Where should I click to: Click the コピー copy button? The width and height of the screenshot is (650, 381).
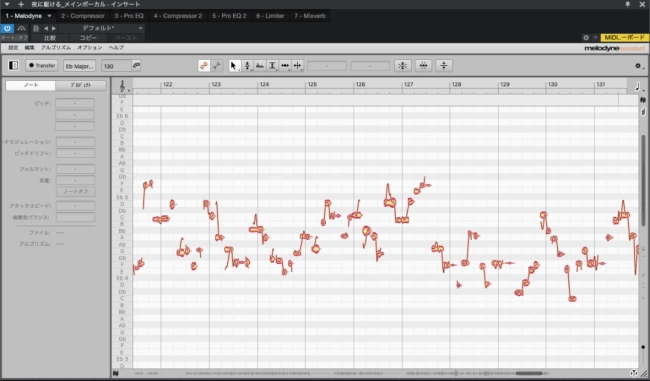(x=88, y=38)
